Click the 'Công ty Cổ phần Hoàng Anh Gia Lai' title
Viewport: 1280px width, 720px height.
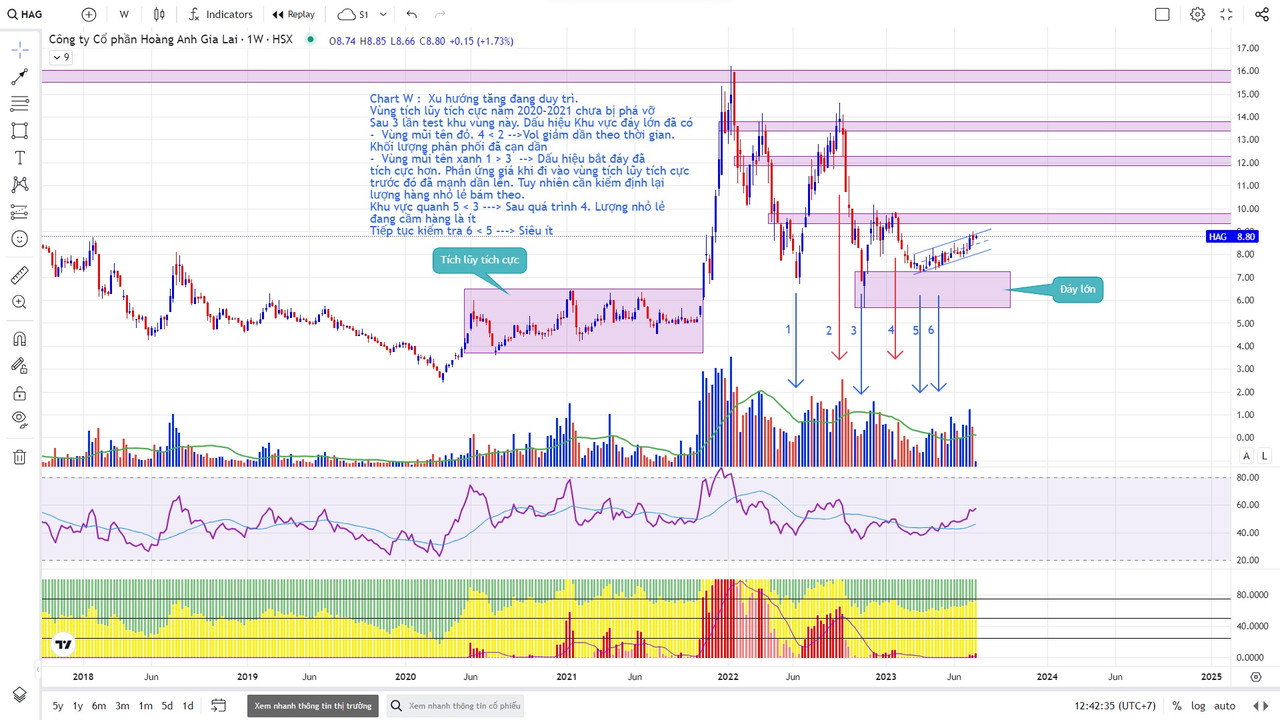coord(143,40)
